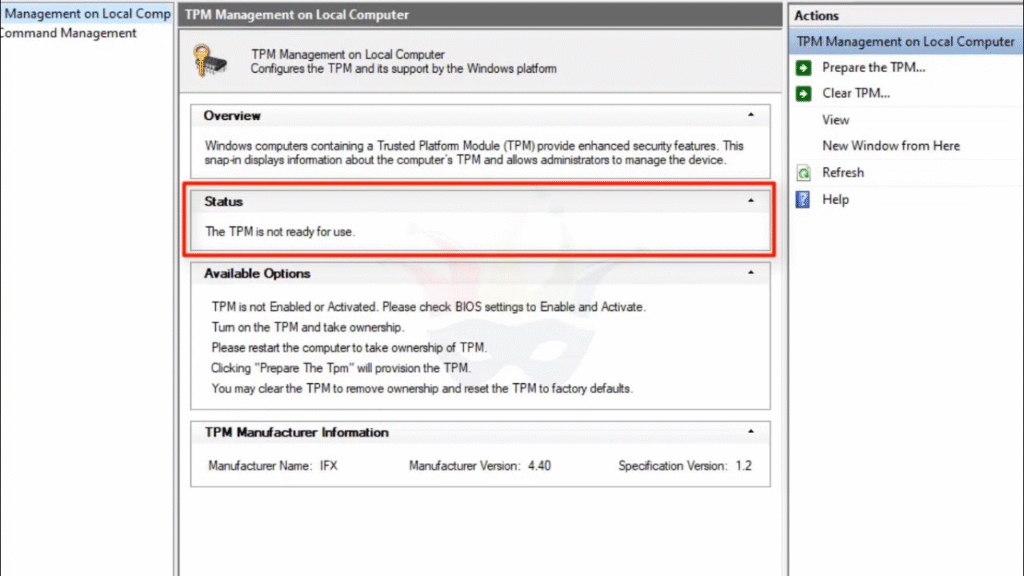Select New Window from Here
The image size is (1024, 576).
click(891, 146)
